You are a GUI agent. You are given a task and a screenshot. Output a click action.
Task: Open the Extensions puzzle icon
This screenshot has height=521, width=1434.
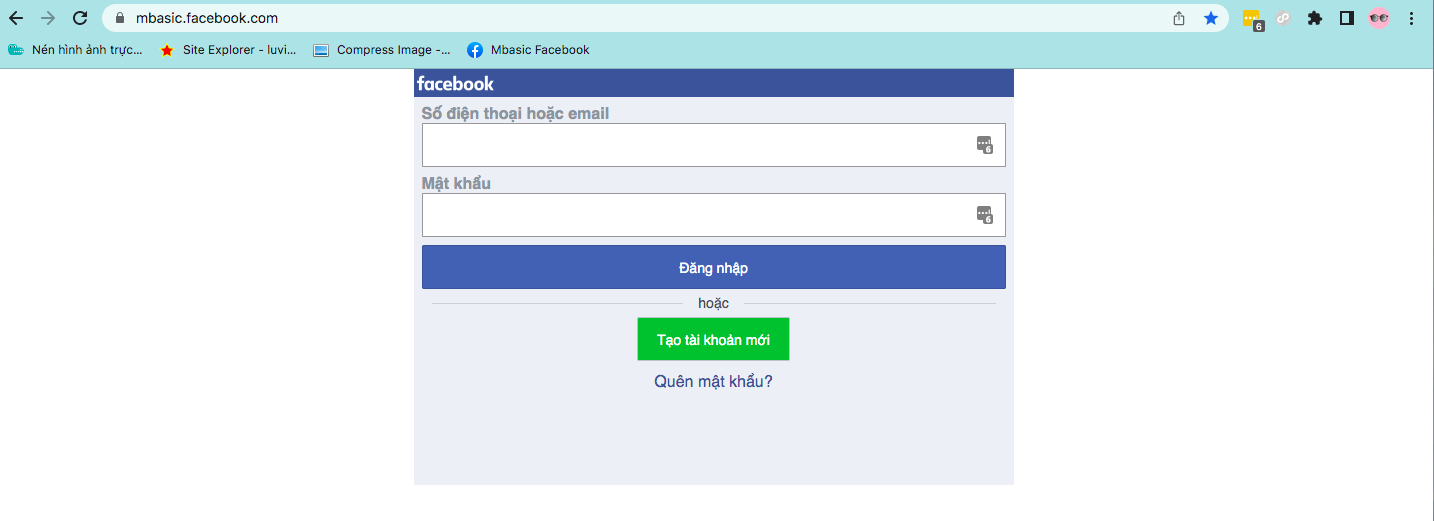(1315, 18)
